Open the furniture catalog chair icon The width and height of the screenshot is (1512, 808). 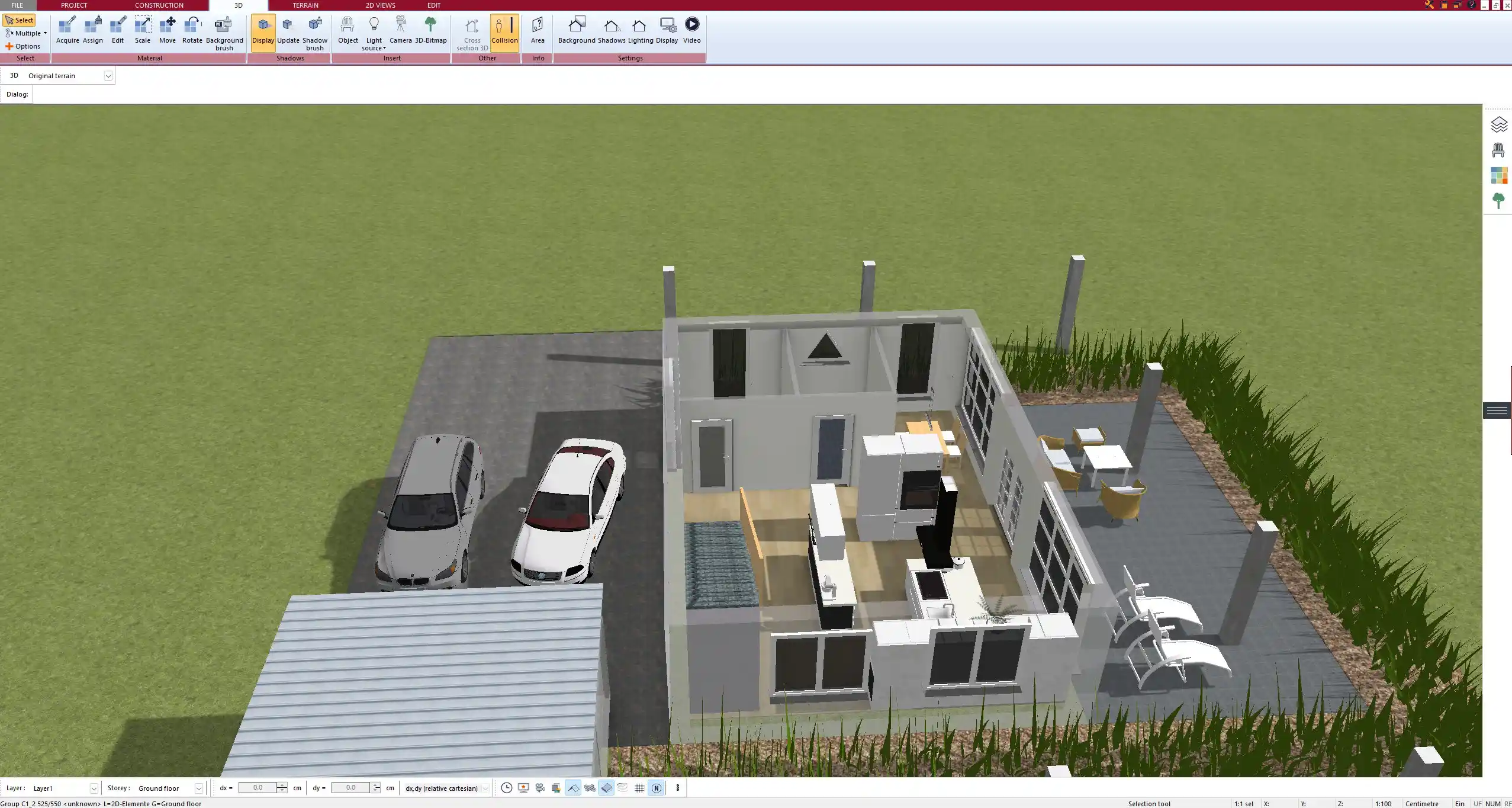pos(1498,150)
